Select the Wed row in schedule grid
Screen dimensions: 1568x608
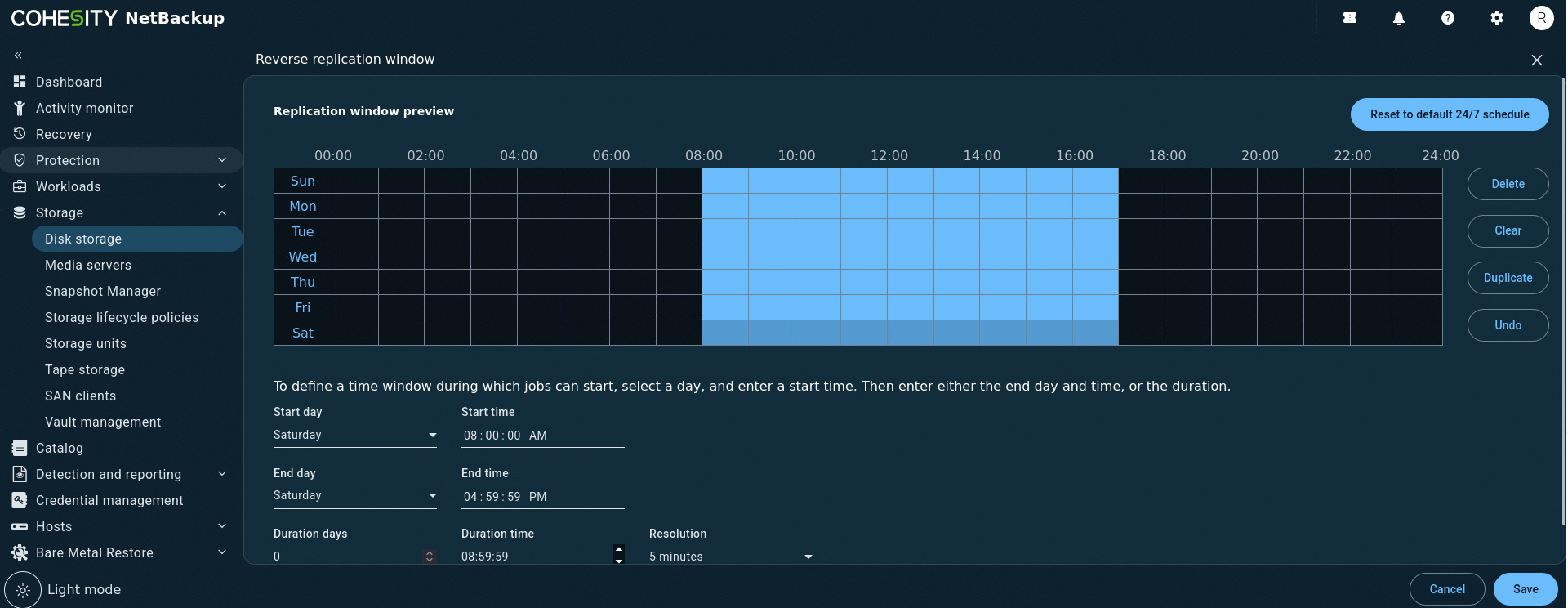[x=303, y=257]
